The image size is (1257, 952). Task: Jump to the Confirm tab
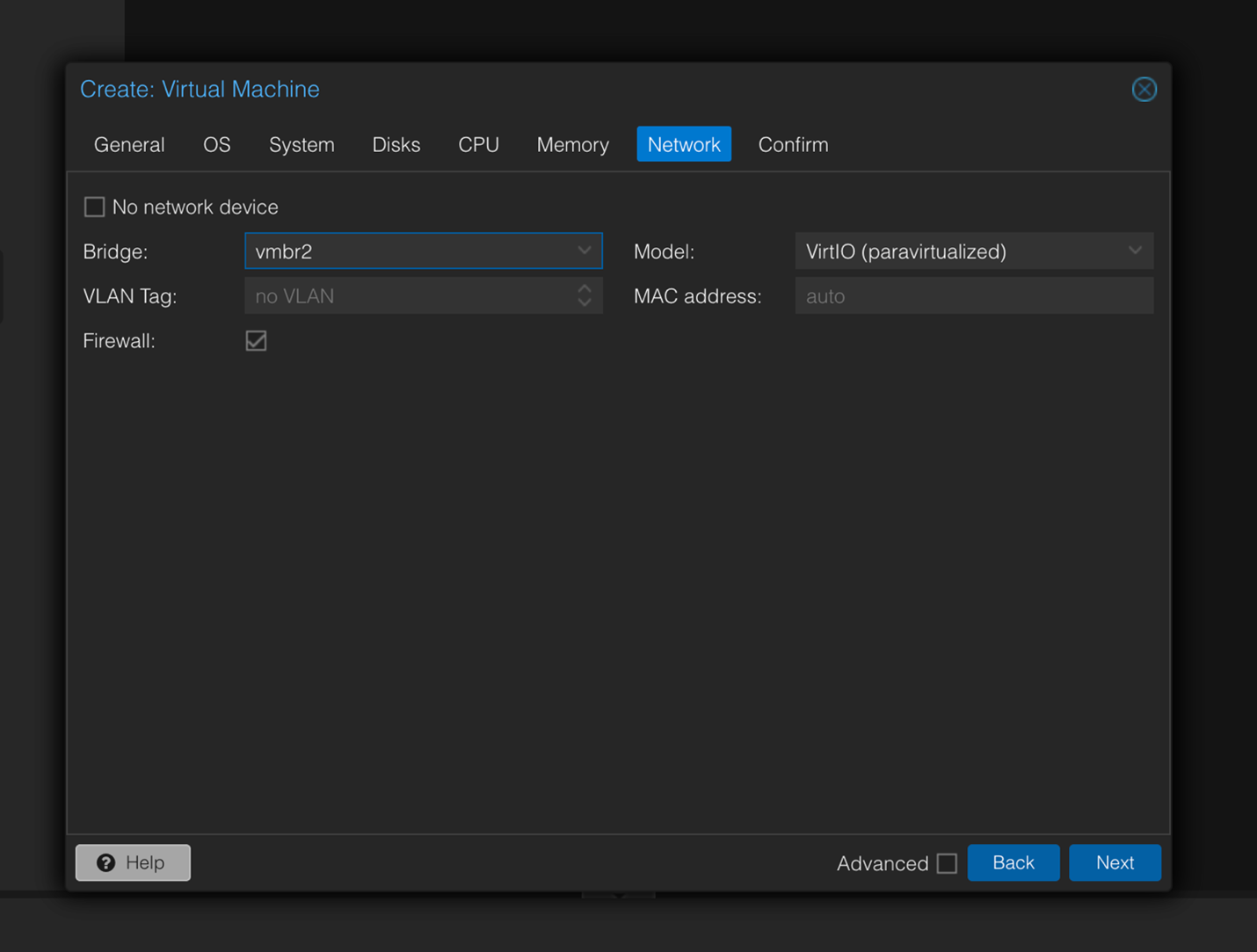[x=793, y=145]
